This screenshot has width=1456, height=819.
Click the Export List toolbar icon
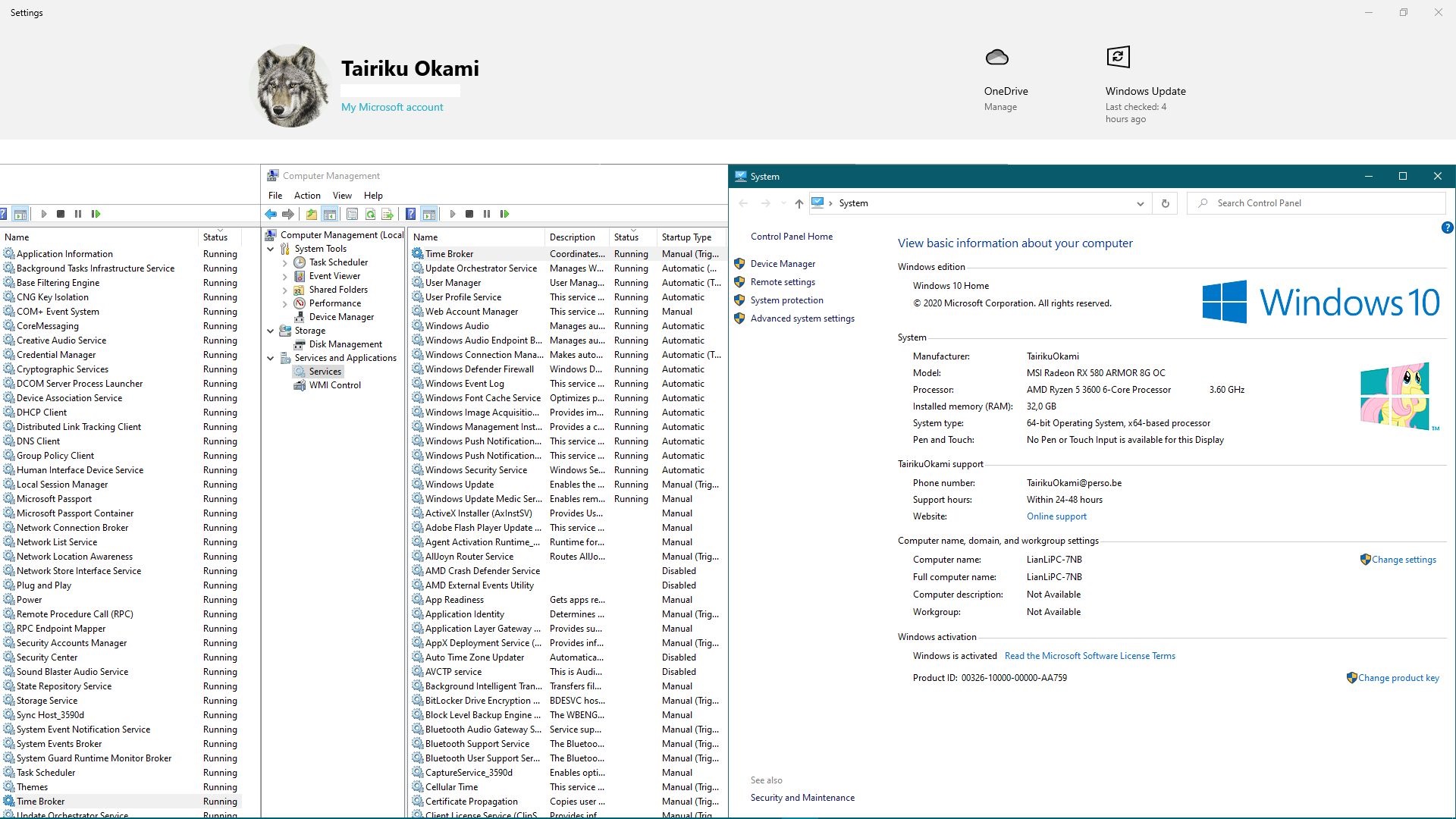[x=388, y=214]
